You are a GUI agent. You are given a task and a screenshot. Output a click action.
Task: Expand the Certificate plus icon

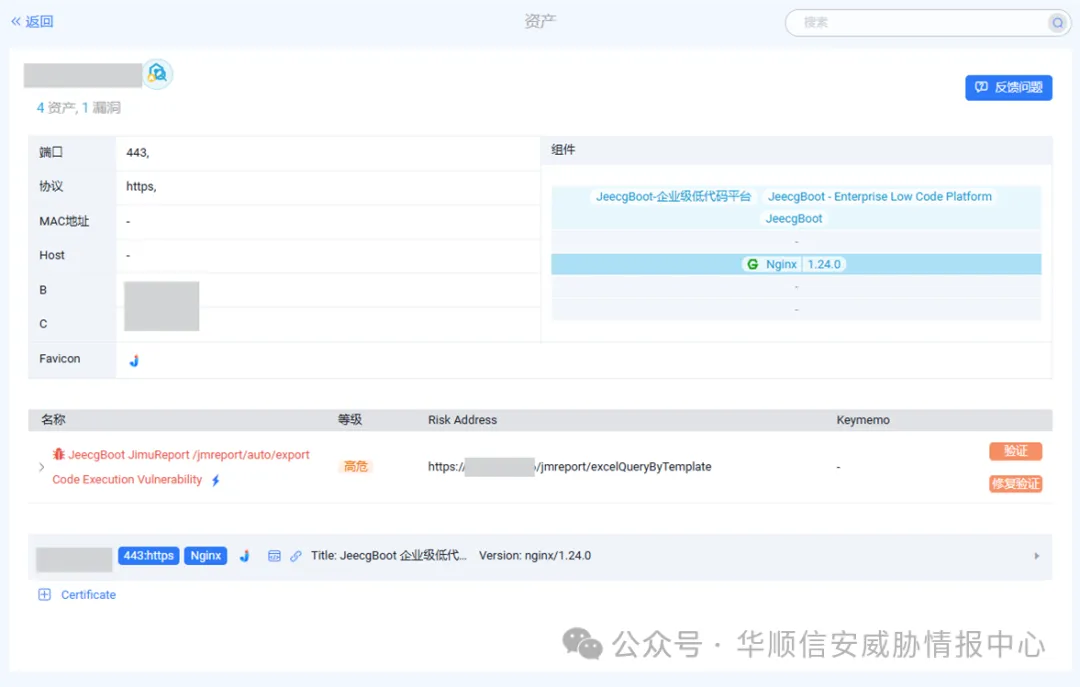(44, 595)
